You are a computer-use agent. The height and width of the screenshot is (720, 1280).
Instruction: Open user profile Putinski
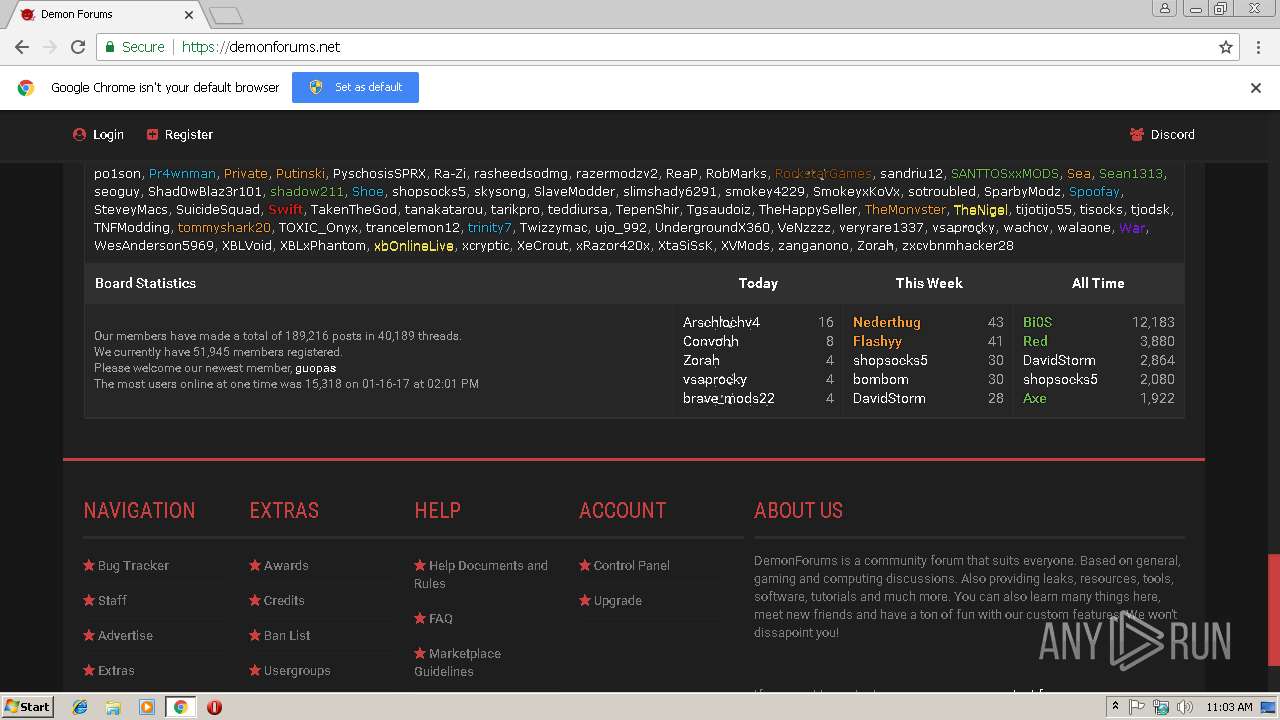[300, 174]
